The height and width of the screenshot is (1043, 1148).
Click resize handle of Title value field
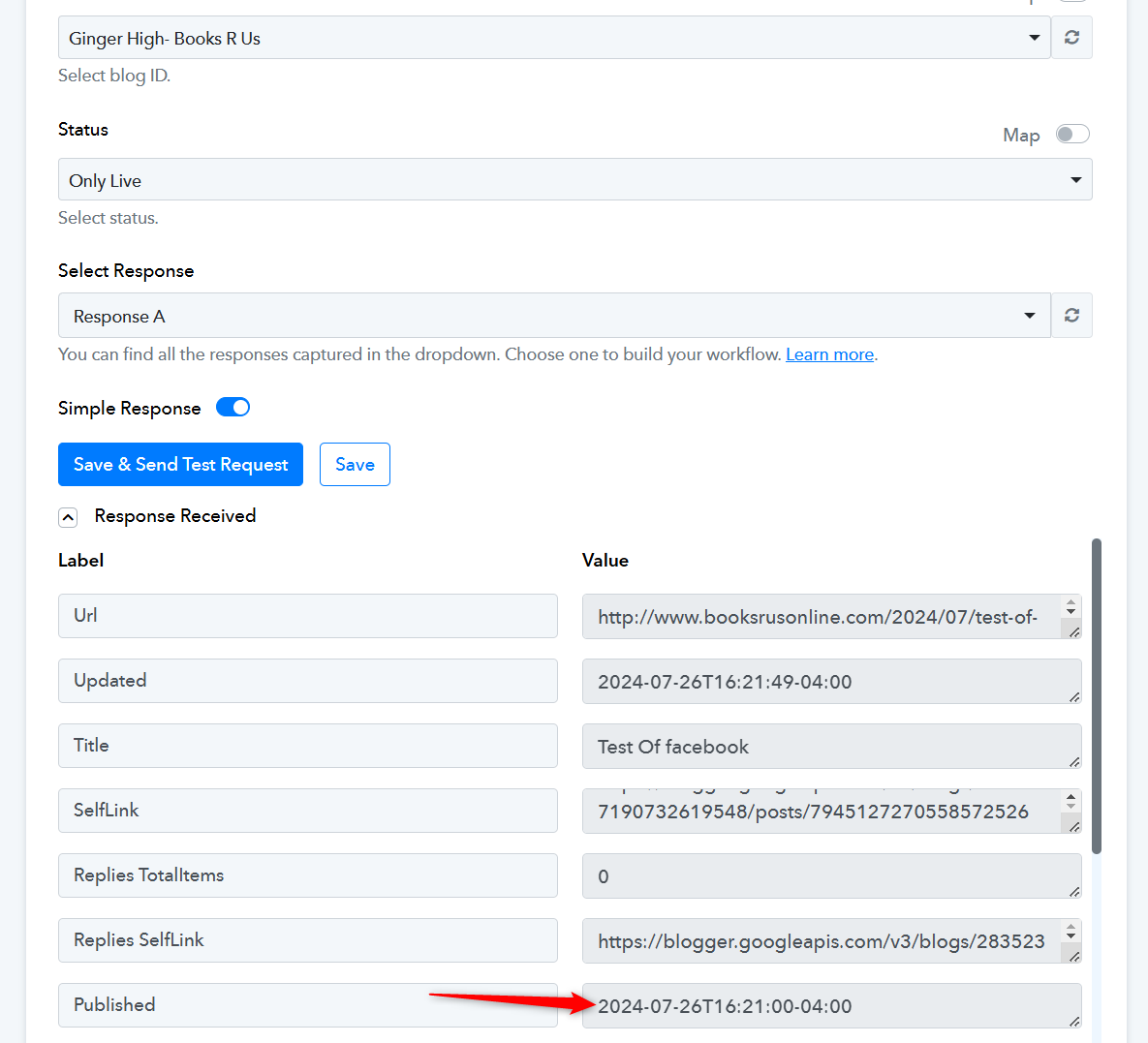click(1074, 762)
